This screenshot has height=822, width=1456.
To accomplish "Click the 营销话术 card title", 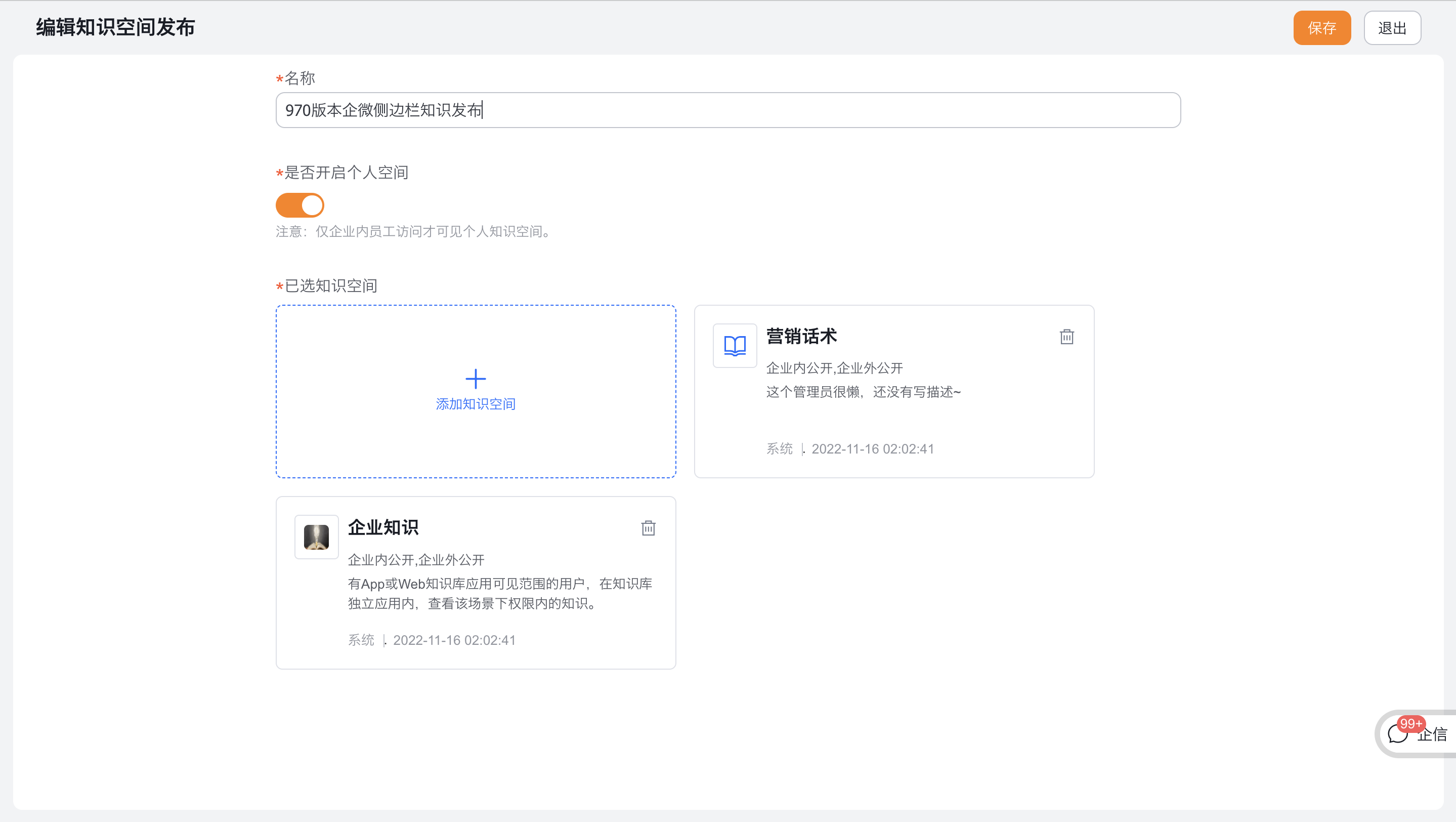I will tap(801, 337).
